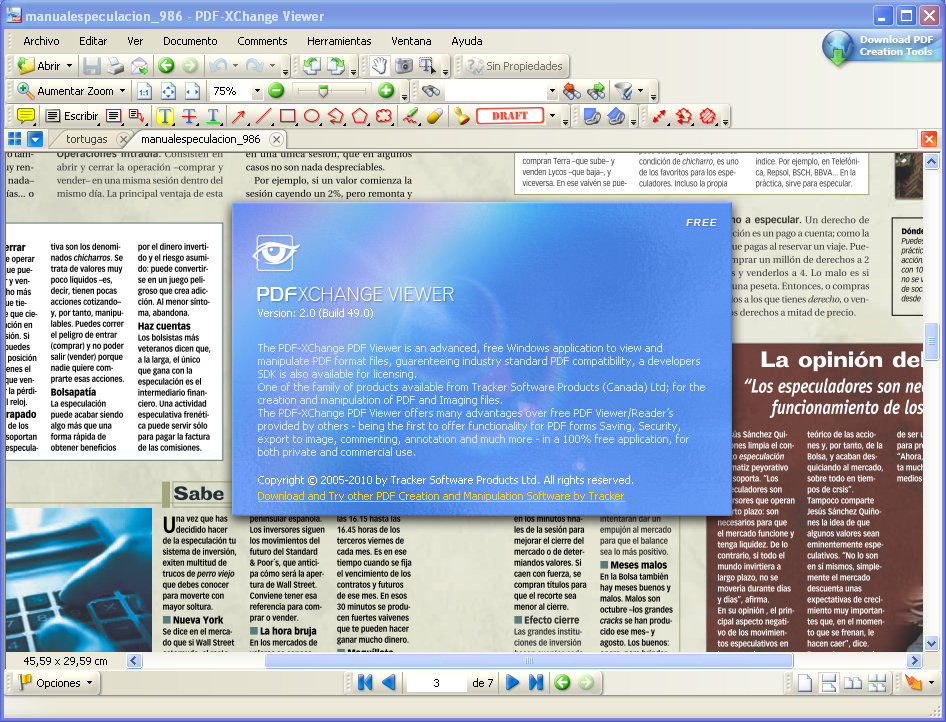The width and height of the screenshot is (946, 722).
Task: Select the Callout tool
Action: coord(137,116)
